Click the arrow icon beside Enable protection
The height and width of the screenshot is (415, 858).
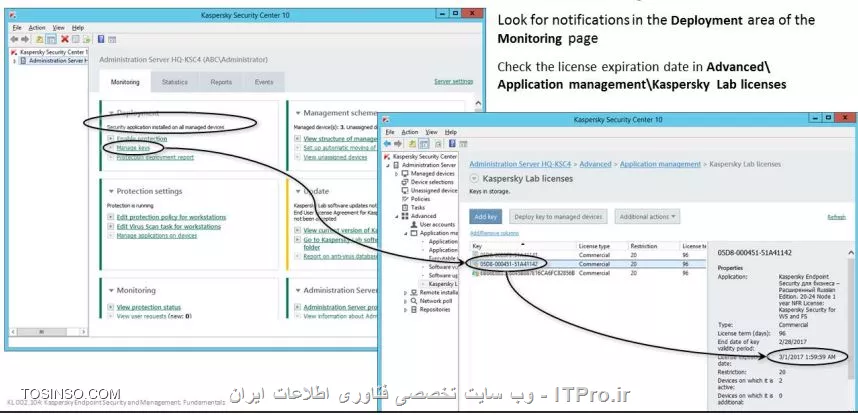click(111, 139)
